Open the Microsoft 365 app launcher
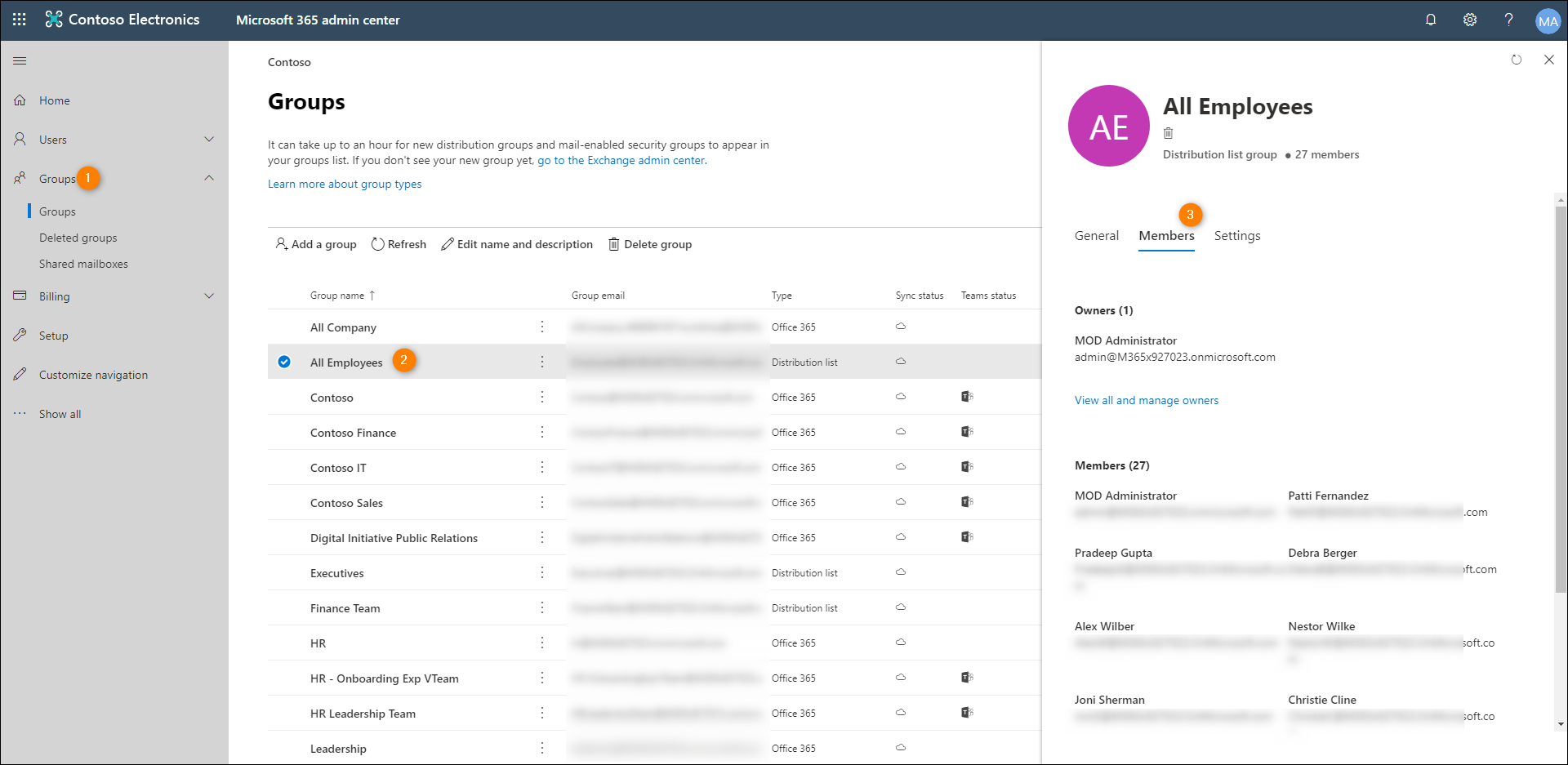 point(18,20)
